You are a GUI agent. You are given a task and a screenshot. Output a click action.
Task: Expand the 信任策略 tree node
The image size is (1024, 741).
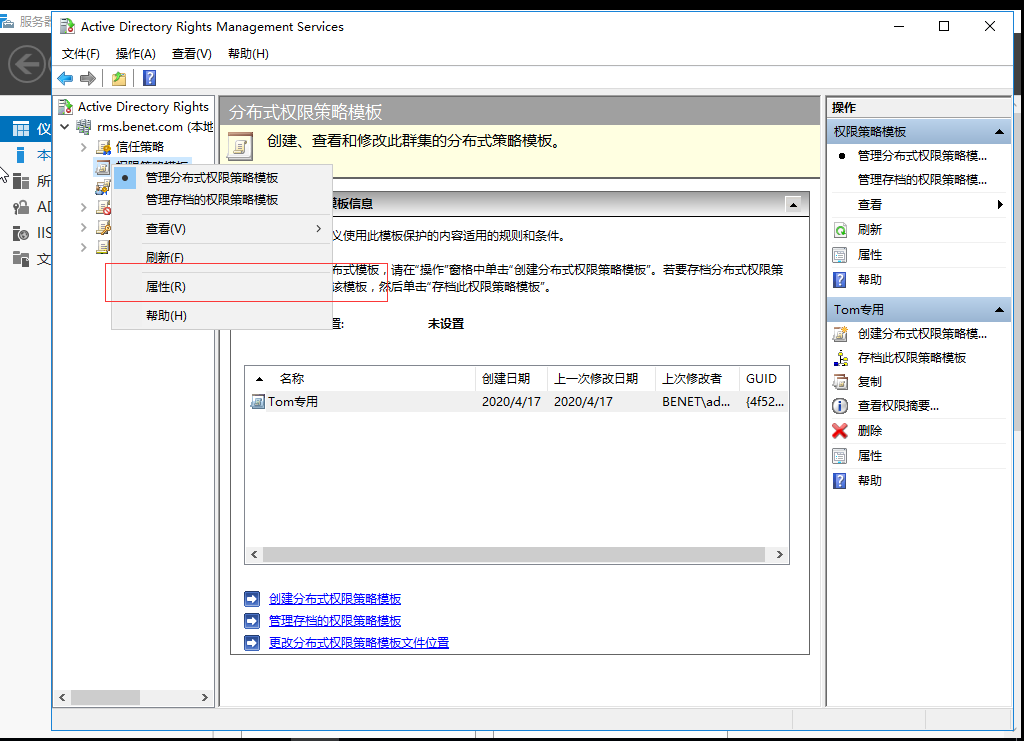coord(84,147)
